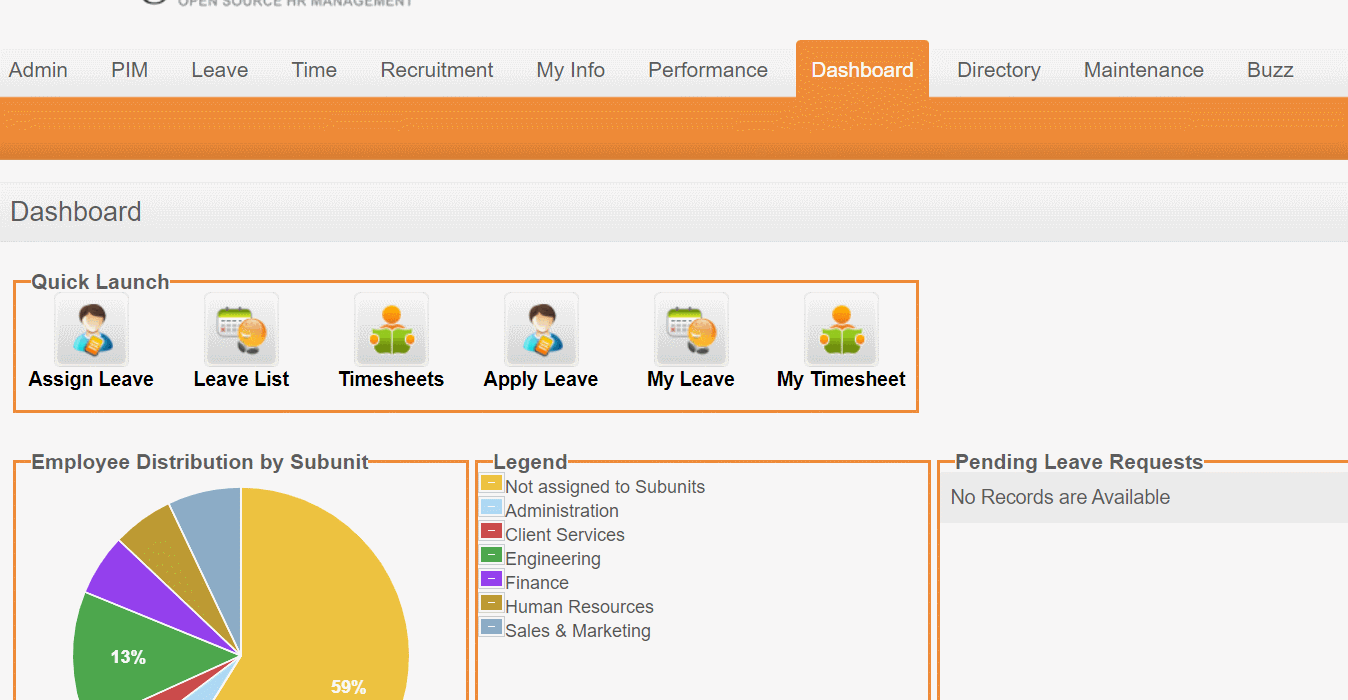
Task: Click the My Timesheet label
Action: (841, 379)
